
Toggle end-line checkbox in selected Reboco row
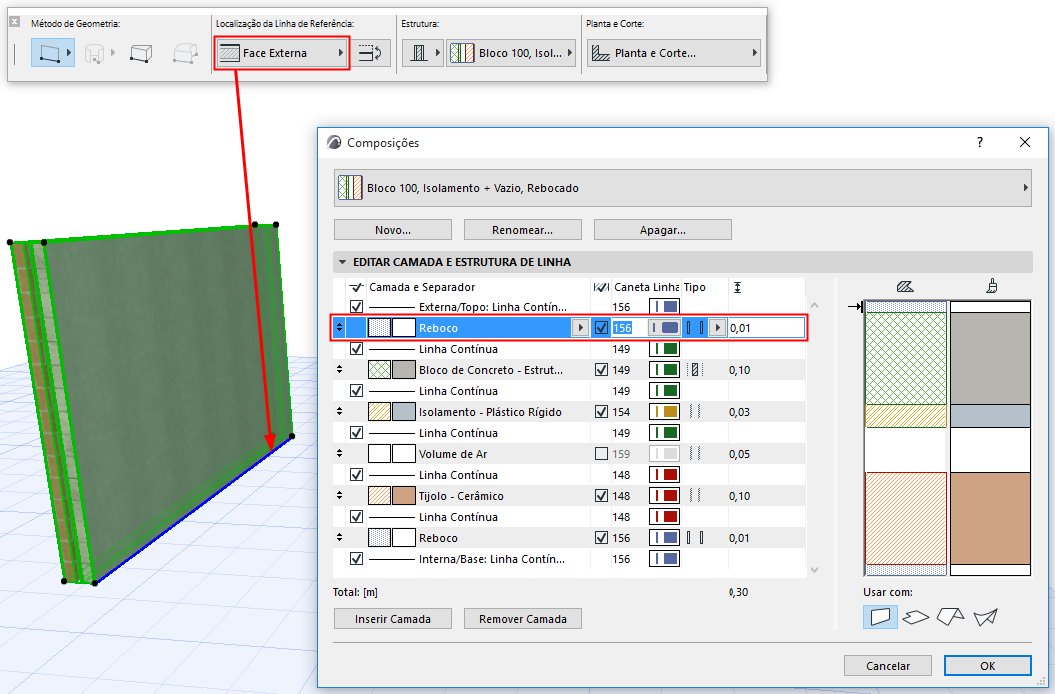[x=602, y=328]
